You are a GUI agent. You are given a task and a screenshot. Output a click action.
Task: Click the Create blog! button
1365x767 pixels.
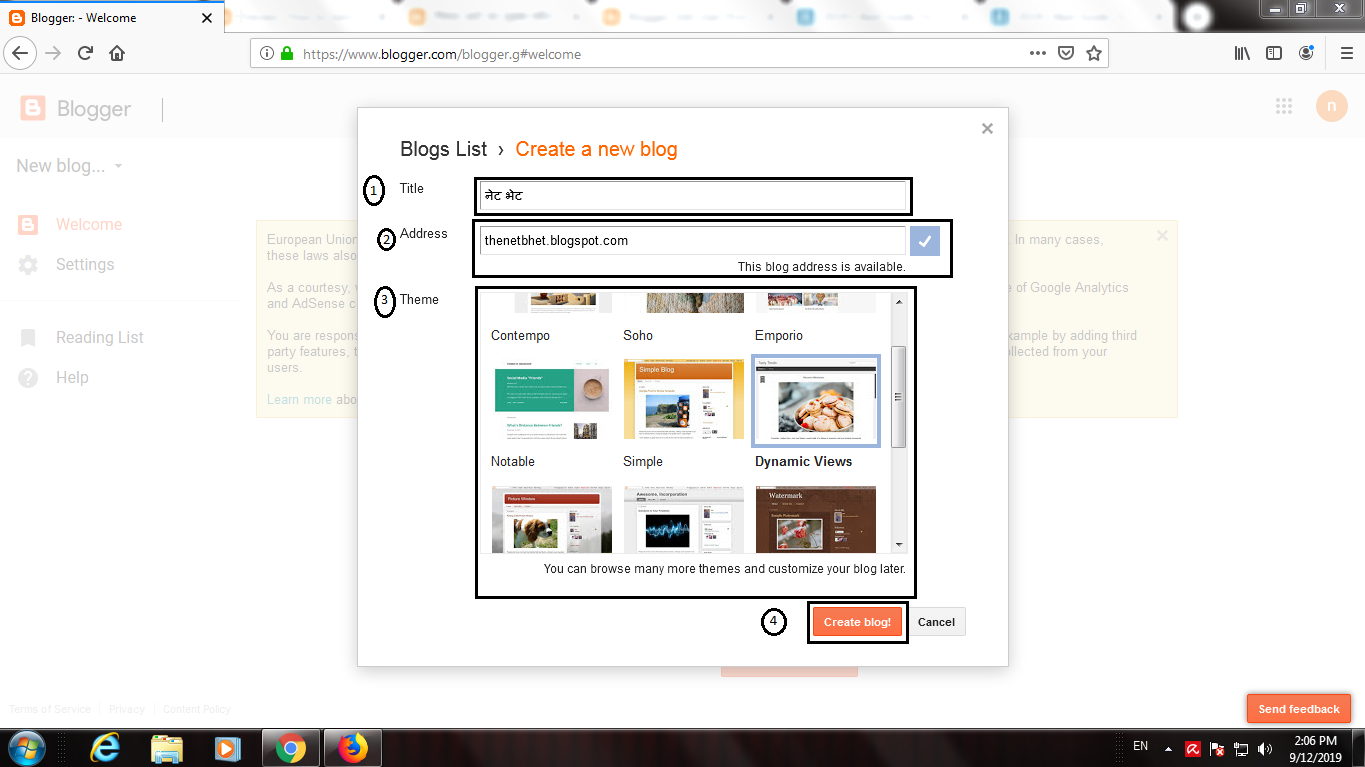pos(857,622)
